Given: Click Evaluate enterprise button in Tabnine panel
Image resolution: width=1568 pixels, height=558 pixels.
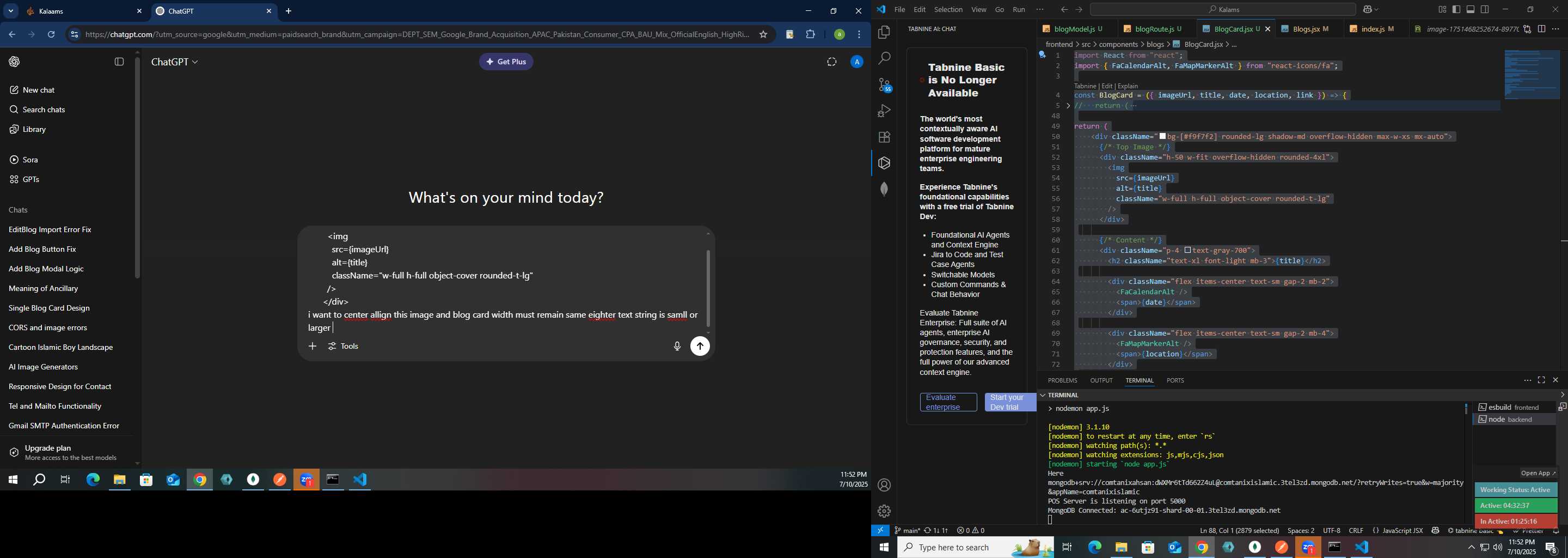Looking at the screenshot, I should point(948,403).
